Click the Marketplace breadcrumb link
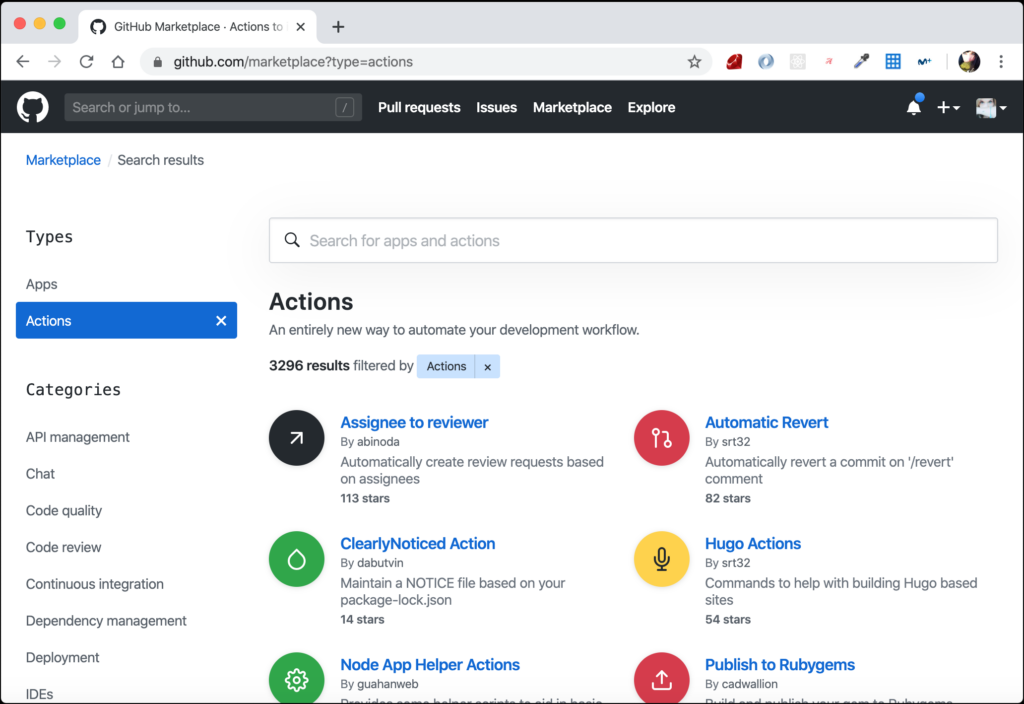This screenshot has width=1024, height=704. tap(63, 160)
